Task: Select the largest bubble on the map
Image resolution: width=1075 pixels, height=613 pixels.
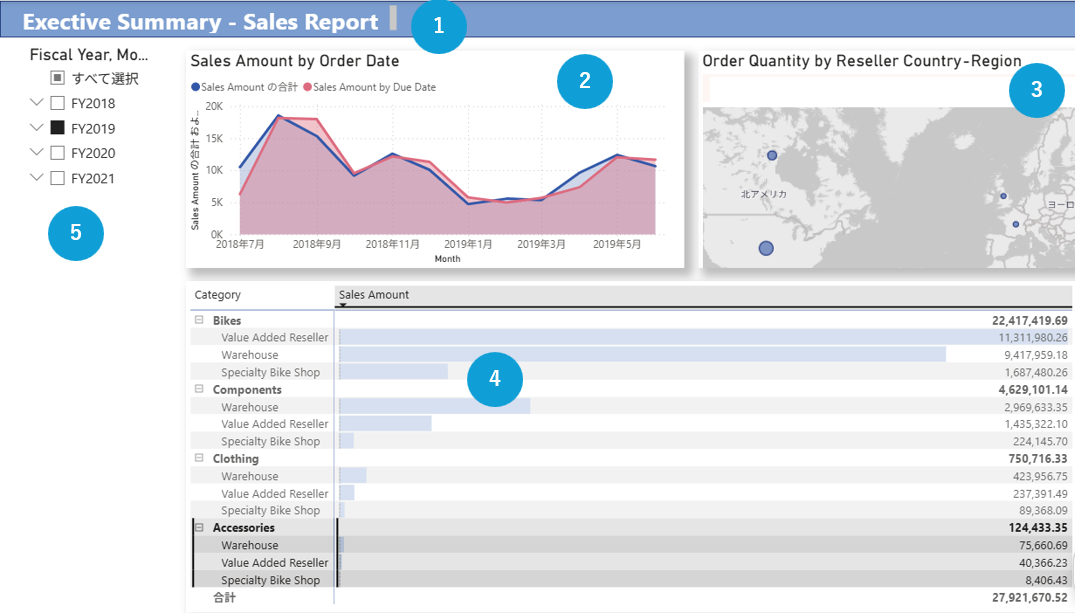Action: pyautogui.click(x=766, y=248)
